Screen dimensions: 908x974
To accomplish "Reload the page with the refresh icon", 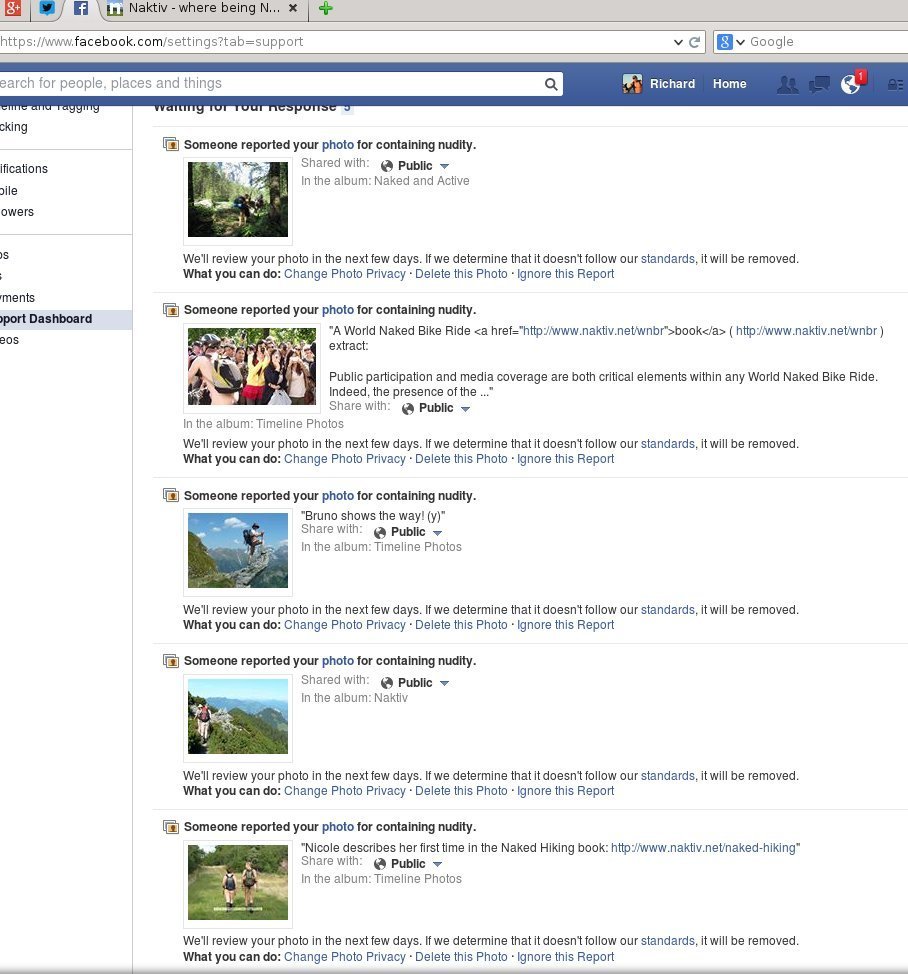I will click(695, 42).
